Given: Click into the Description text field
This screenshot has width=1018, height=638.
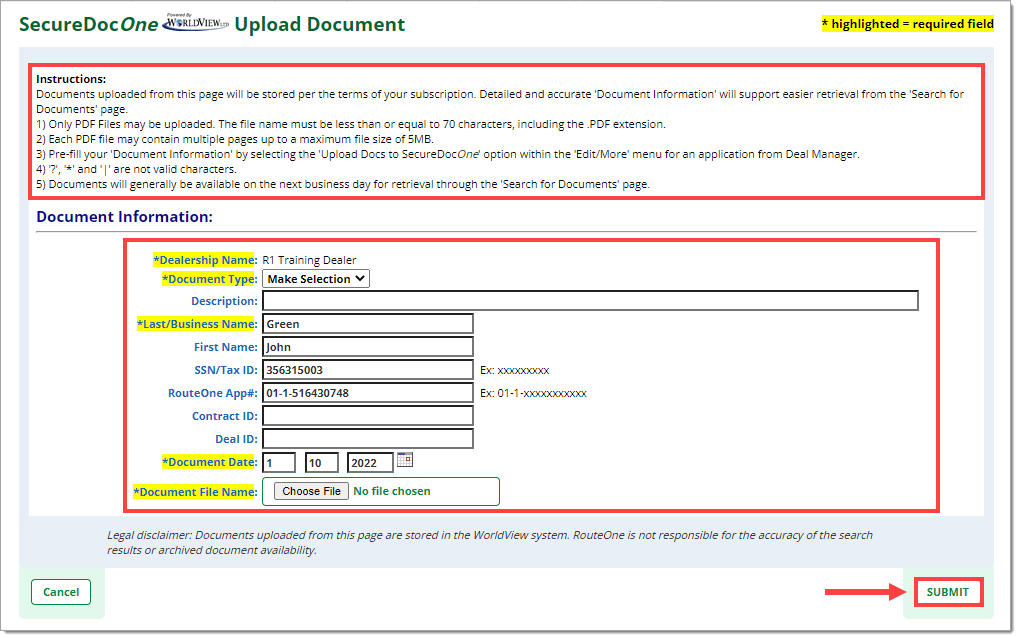Looking at the screenshot, I should point(590,301).
